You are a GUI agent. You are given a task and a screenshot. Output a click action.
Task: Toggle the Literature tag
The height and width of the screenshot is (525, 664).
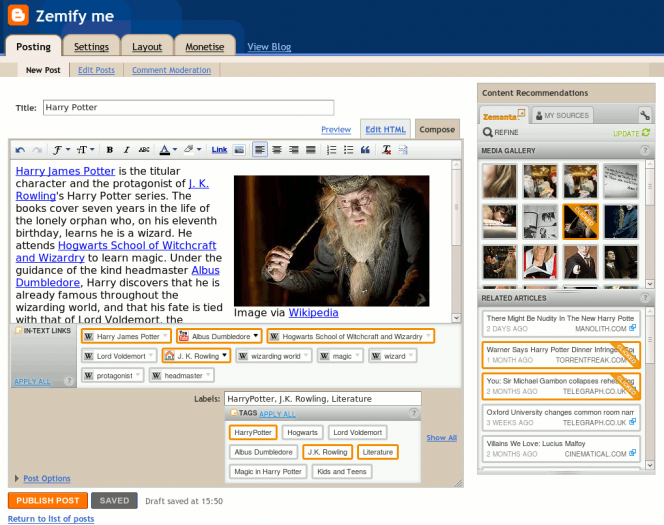pos(378,452)
